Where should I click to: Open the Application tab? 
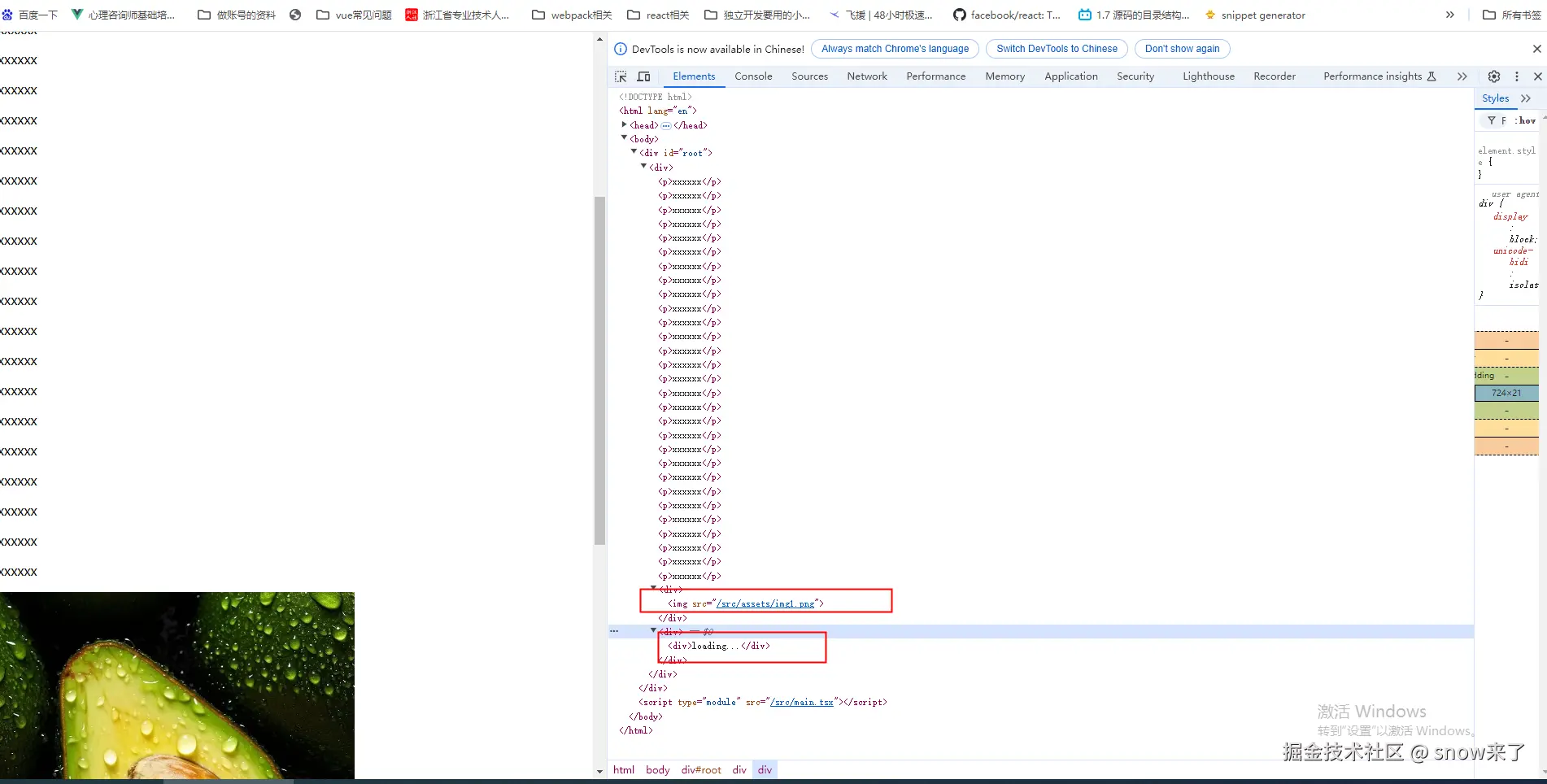[x=1070, y=76]
